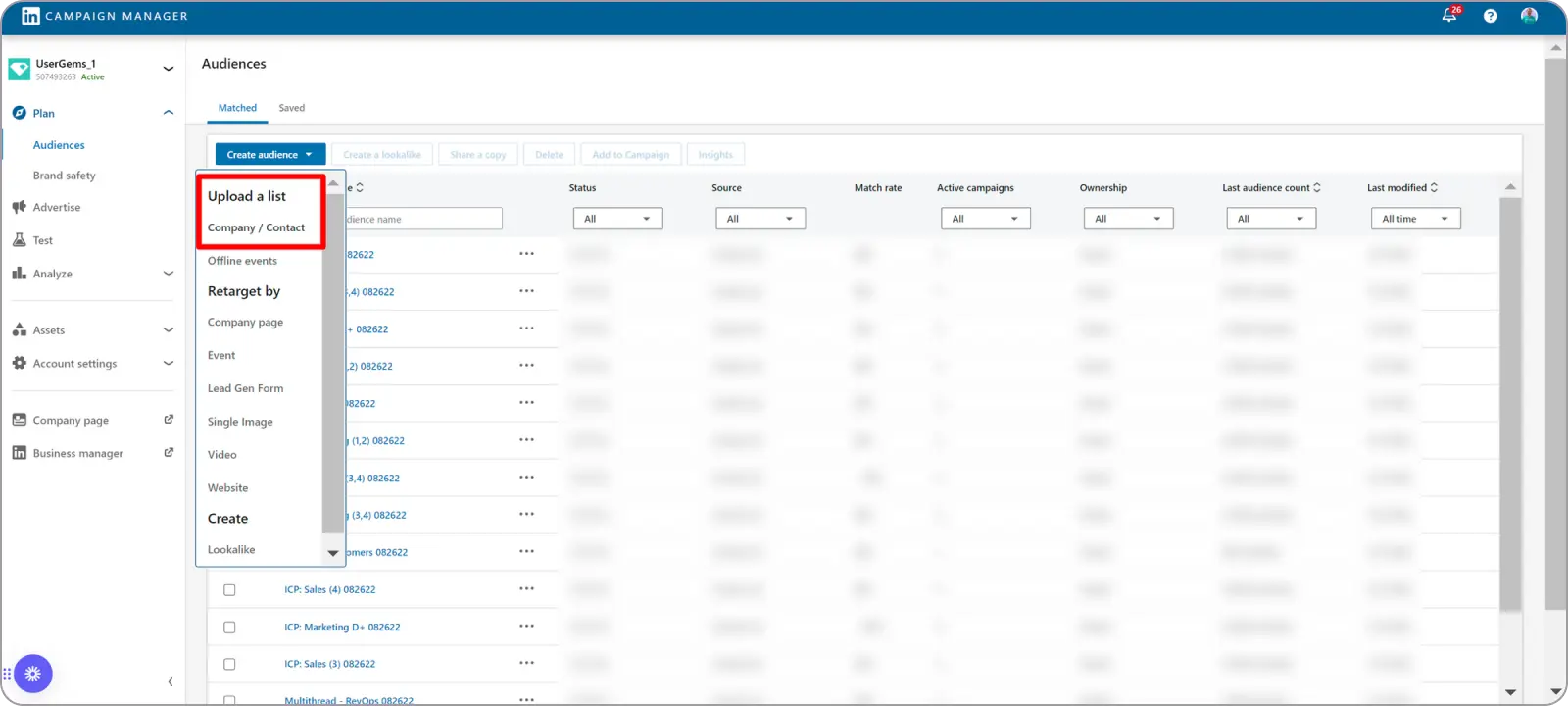Open the ICP: Sales (4) 082622 audience link

(x=329, y=590)
